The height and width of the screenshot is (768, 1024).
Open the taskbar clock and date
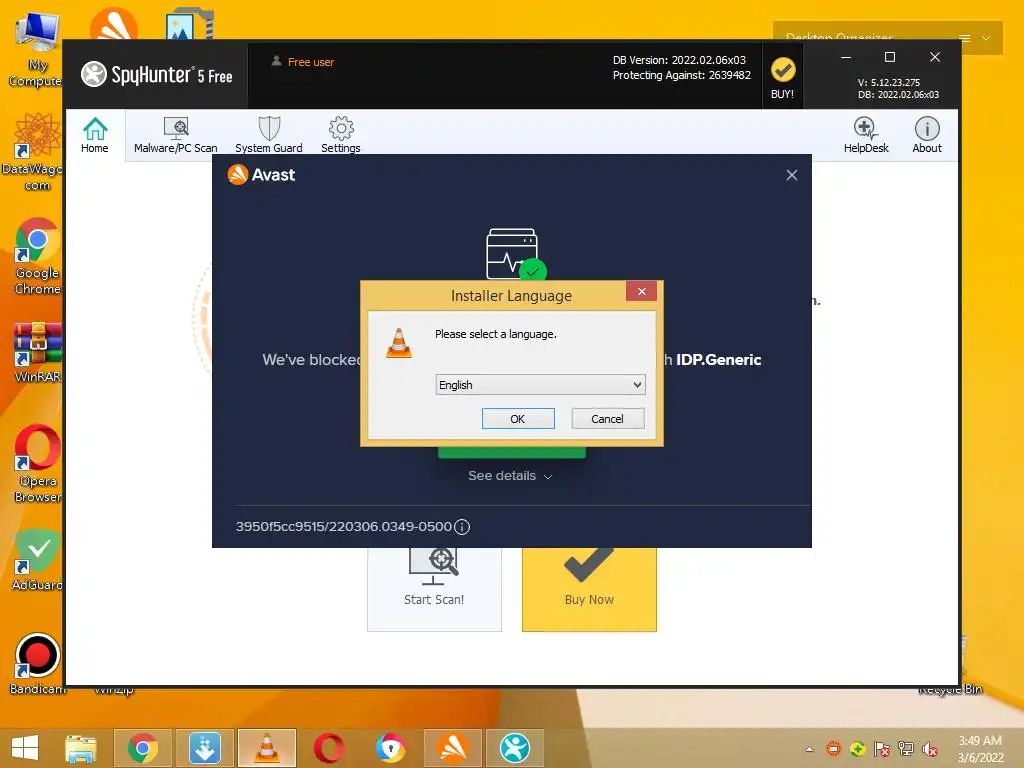coord(980,749)
